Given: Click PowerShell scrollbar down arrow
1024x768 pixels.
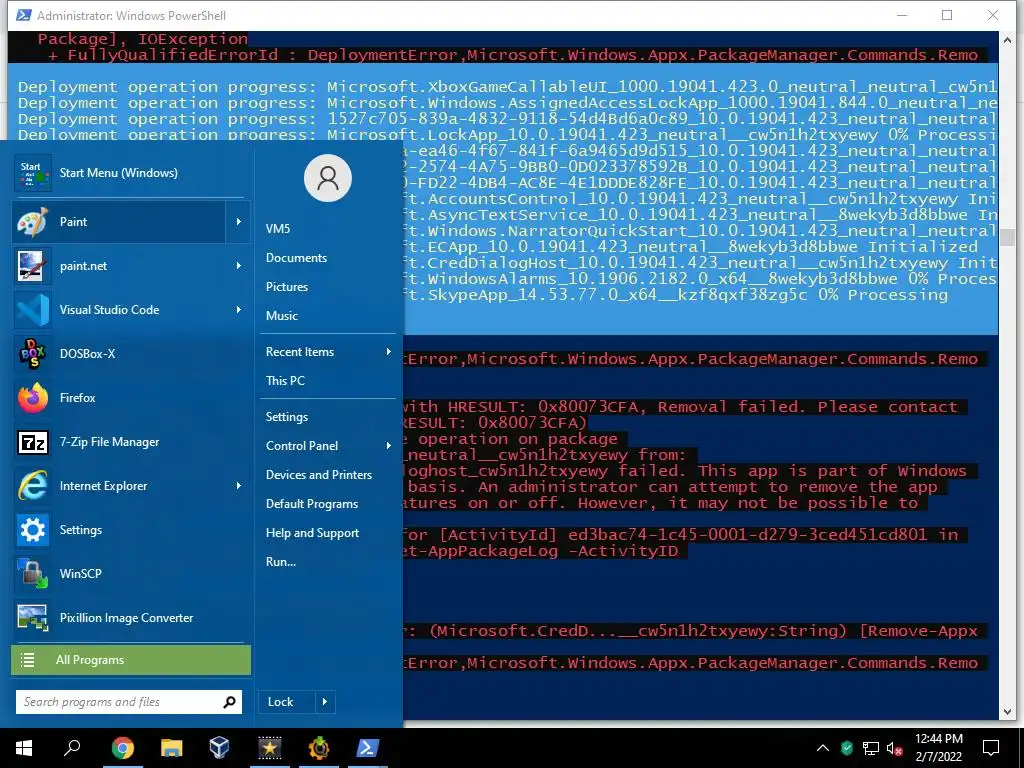Looking at the screenshot, I should coord(1006,712).
